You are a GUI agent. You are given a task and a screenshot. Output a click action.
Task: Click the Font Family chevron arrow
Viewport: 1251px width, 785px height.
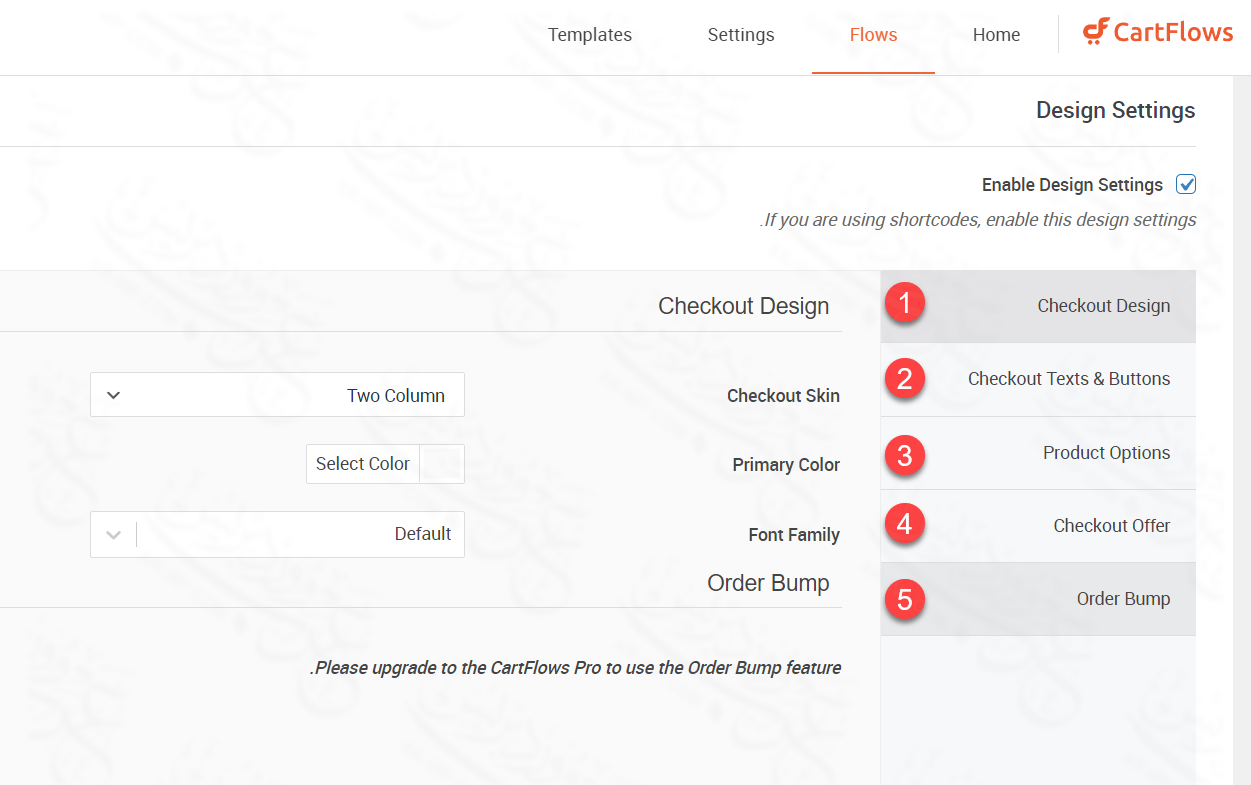tap(114, 535)
